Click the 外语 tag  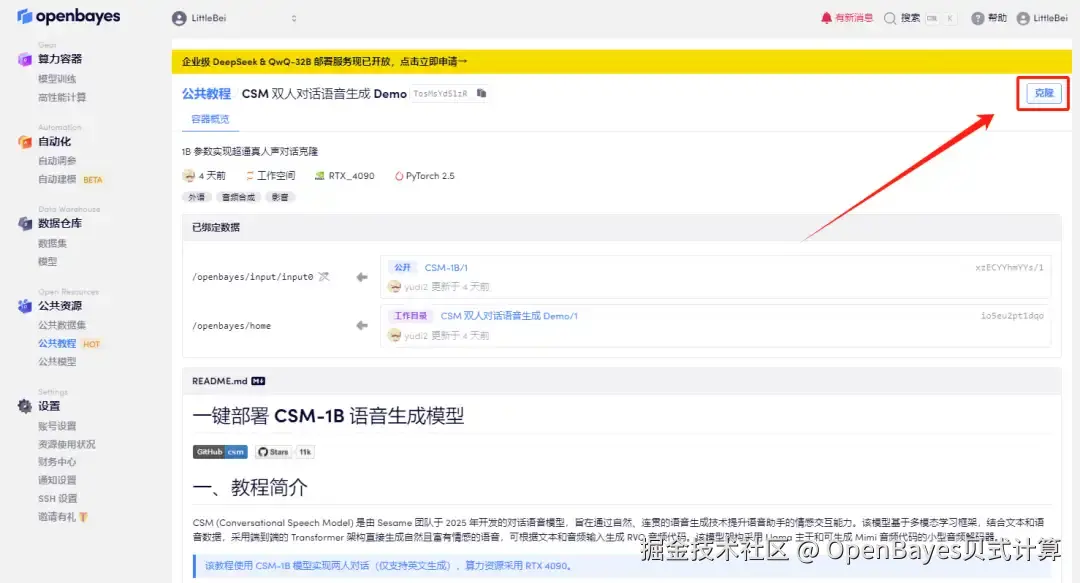(x=197, y=197)
